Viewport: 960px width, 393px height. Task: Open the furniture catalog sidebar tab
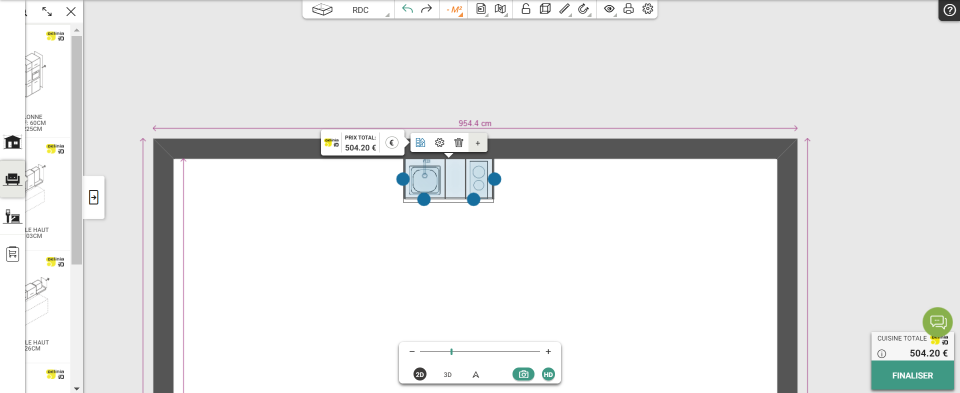click(x=12, y=179)
